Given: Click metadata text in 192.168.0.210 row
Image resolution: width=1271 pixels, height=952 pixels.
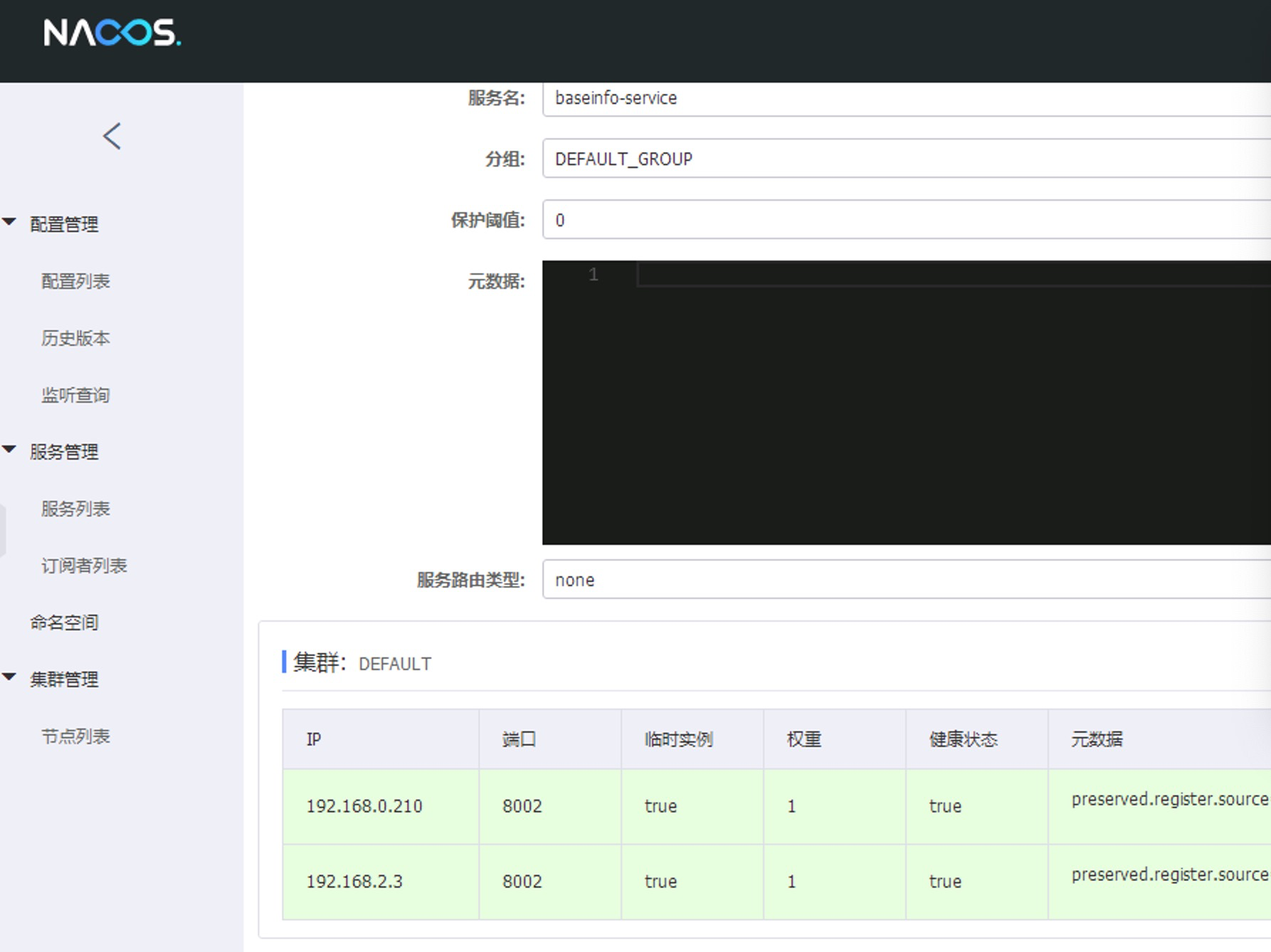Looking at the screenshot, I should click(x=1171, y=800).
